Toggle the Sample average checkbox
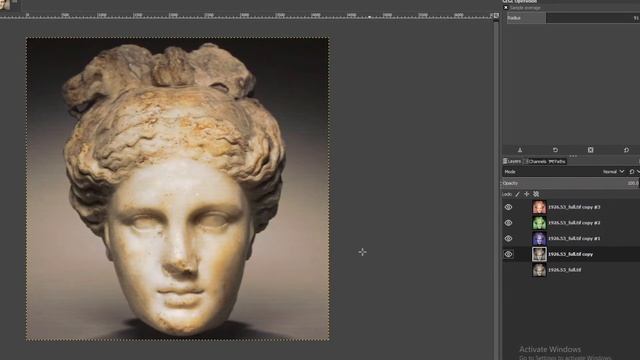The width and height of the screenshot is (640, 360). [506, 7]
